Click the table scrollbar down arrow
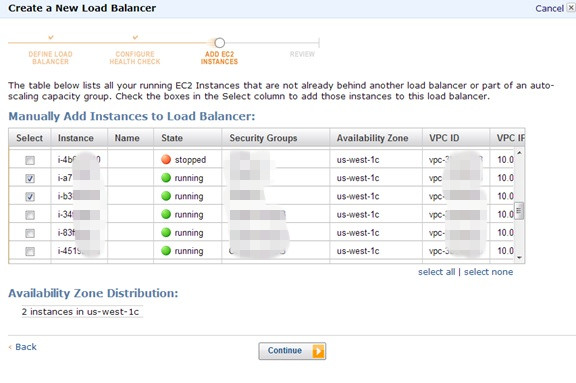The width and height of the screenshot is (576, 383). click(519, 257)
